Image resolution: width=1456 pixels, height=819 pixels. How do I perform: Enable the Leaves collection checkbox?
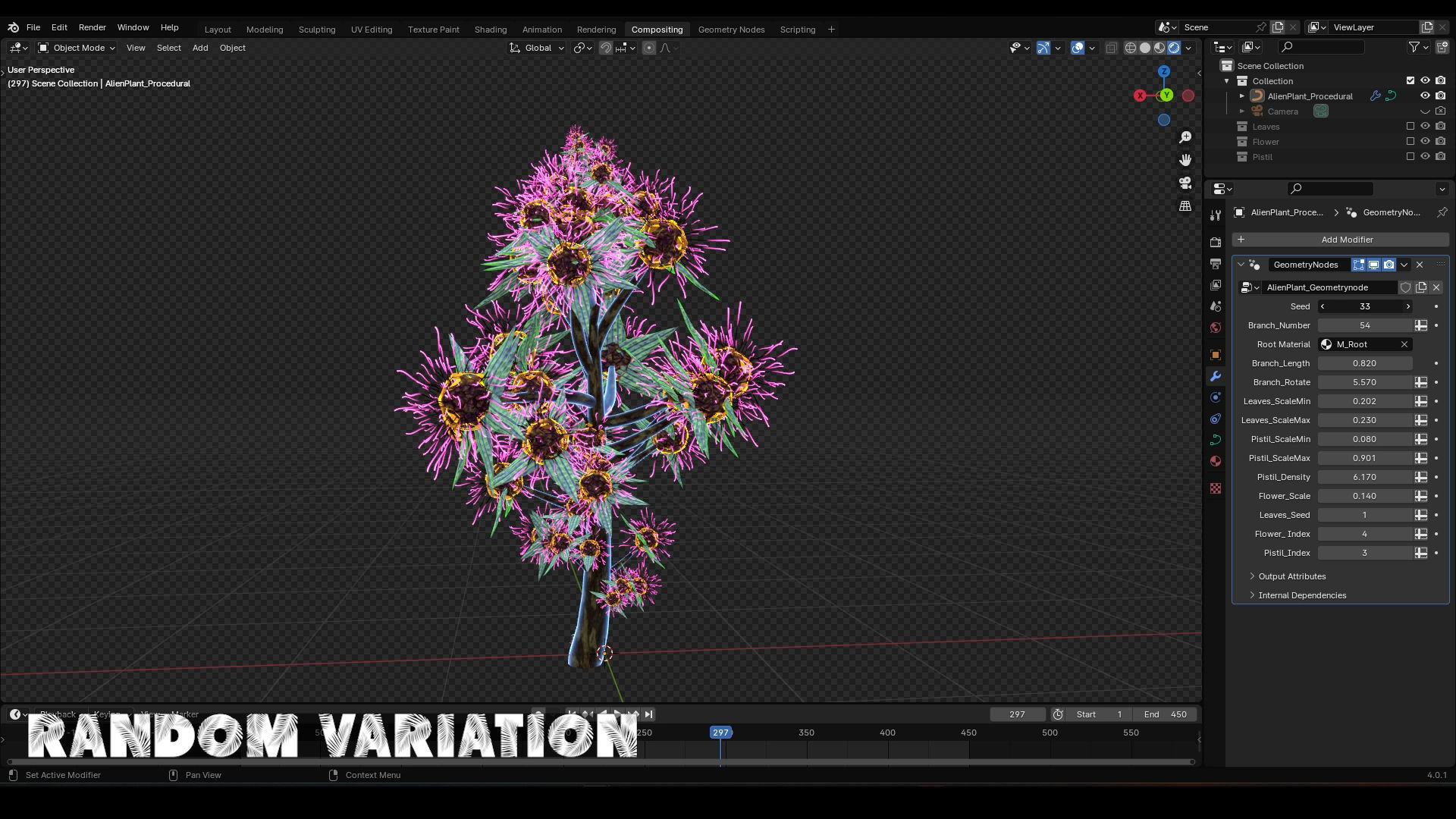click(x=1410, y=126)
